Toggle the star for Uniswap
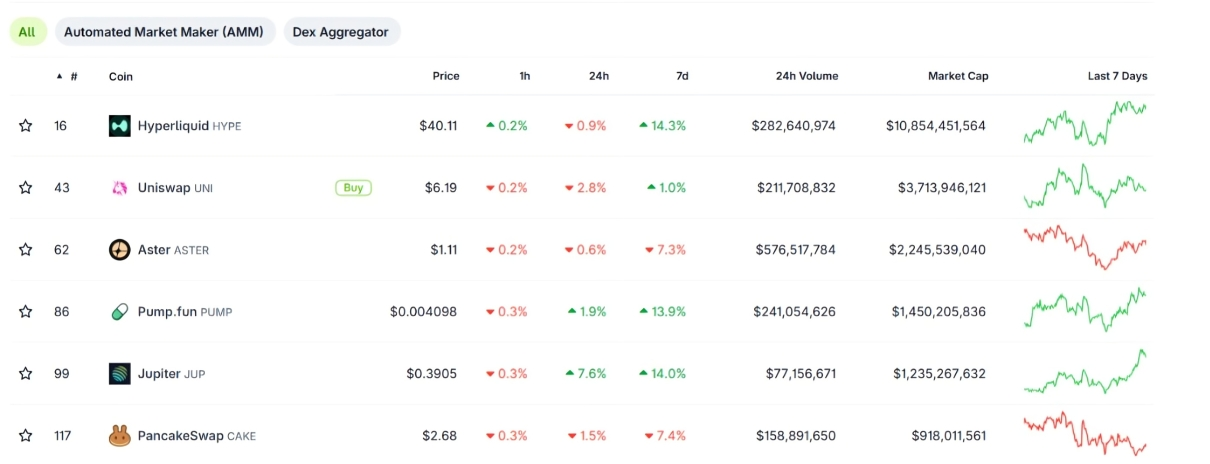The height and width of the screenshot is (464, 1210). click(x=26, y=188)
